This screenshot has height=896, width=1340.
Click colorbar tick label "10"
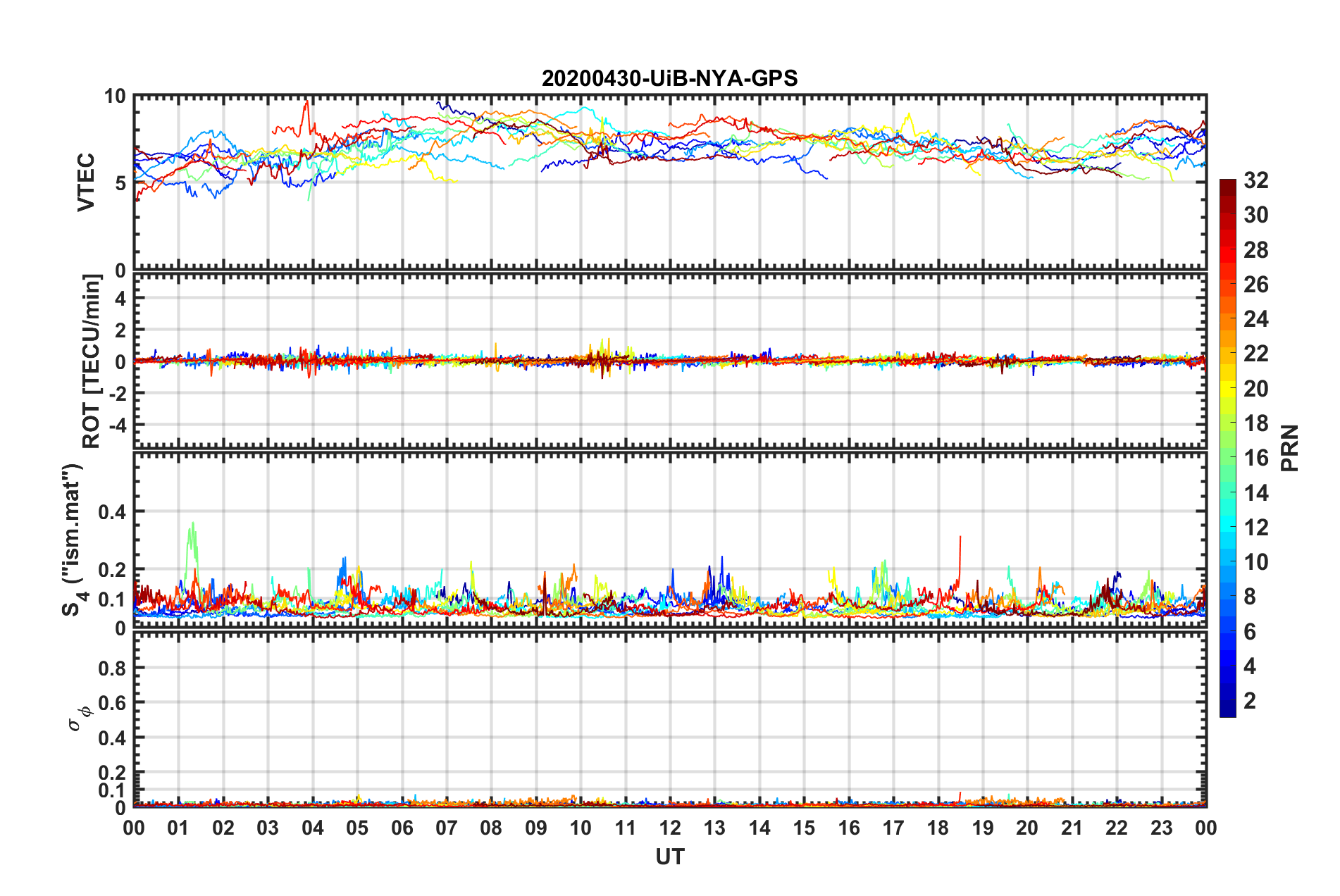(1255, 562)
